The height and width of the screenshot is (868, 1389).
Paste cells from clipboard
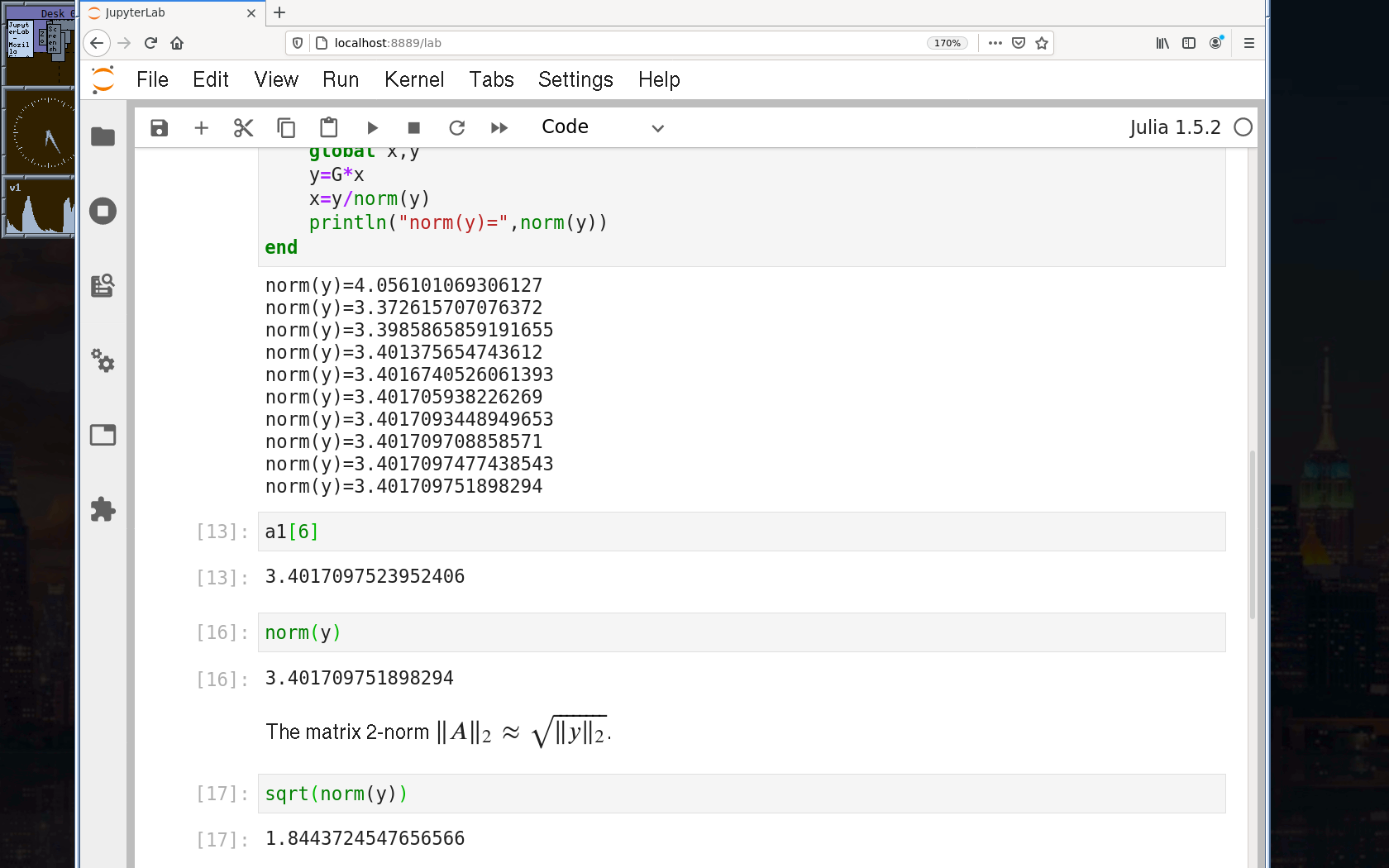tap(329, 127)
